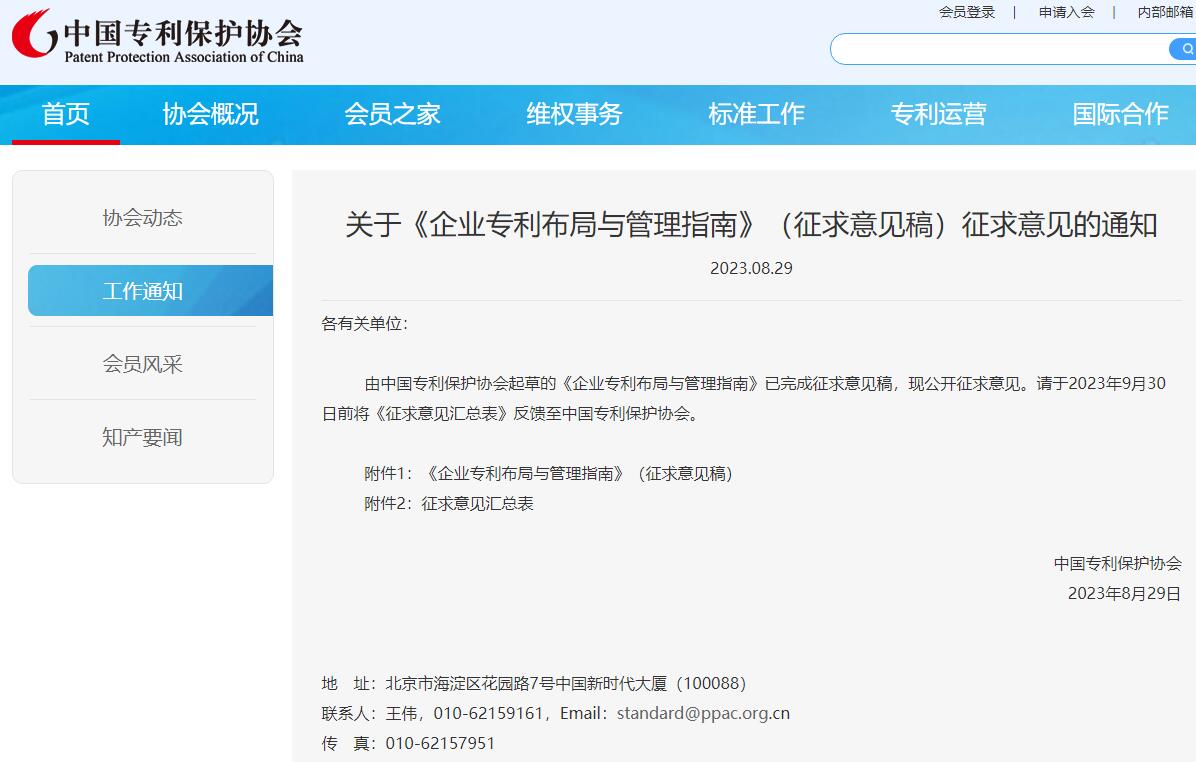The width and height of the screenshot is (1196, 762).
Task: Open 会员风采 in the sidebar
Action: pyautogui.click(x=142, y=364)
